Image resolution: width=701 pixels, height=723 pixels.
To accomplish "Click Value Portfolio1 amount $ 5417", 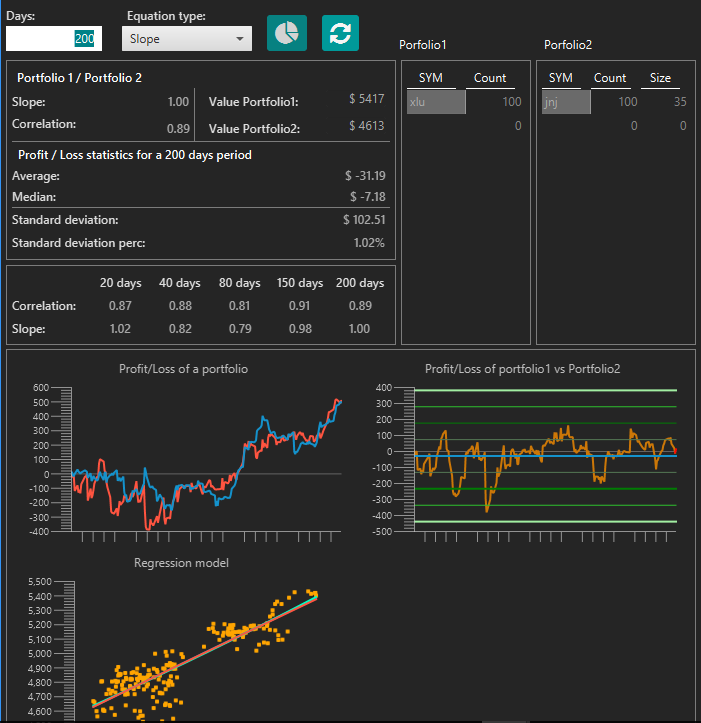I will point(367,99).
